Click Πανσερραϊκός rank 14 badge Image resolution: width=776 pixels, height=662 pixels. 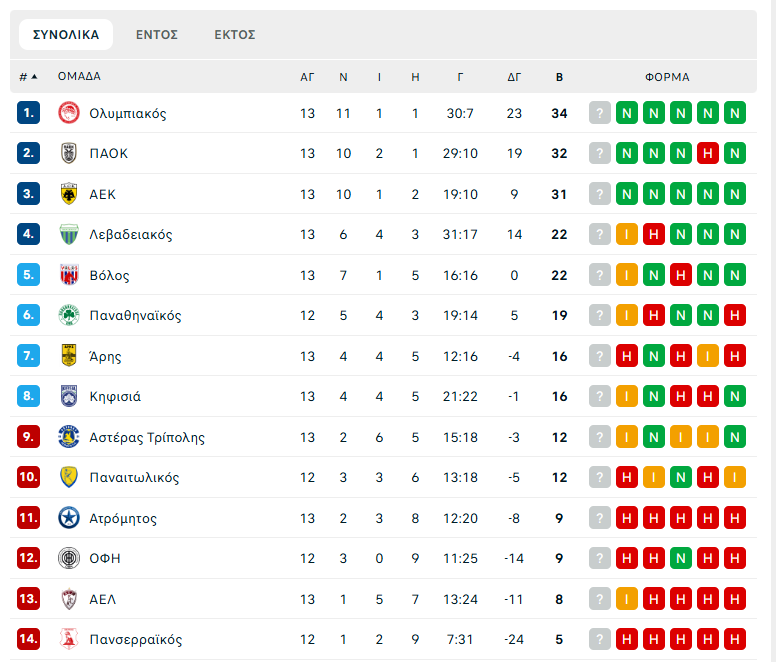pos(28,639)
